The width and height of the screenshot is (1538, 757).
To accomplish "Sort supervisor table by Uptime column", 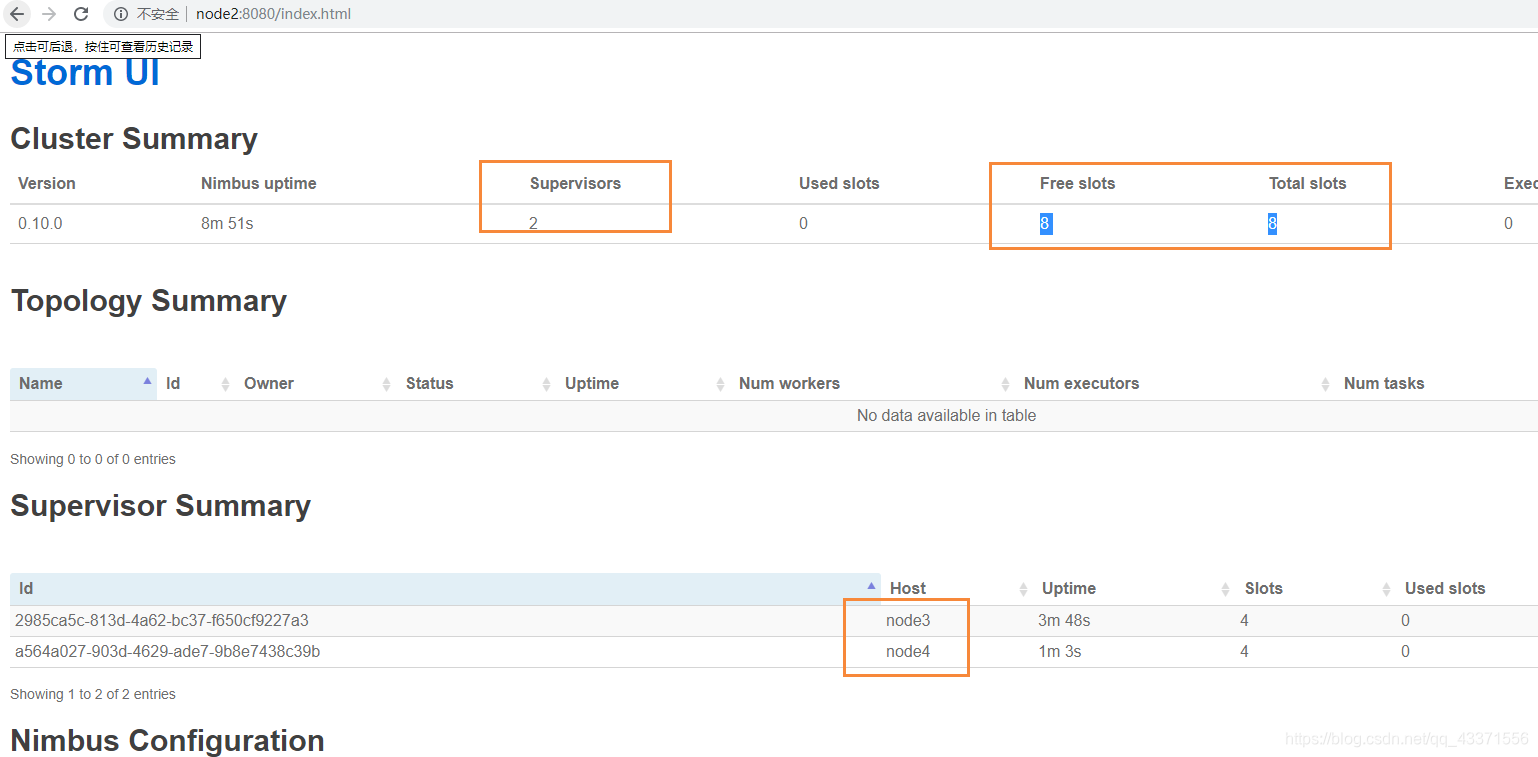I will click(x=1134, y=589).
